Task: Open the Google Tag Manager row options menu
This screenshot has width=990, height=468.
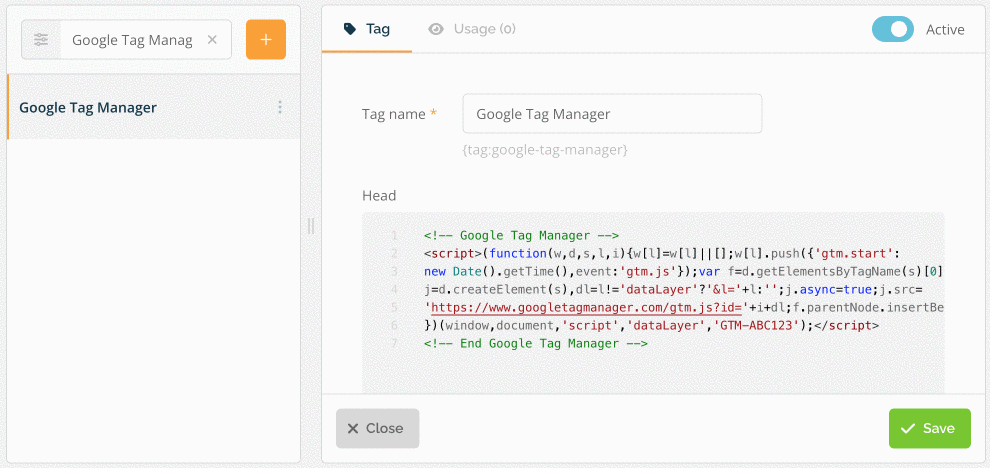Action: coord(280,107)
